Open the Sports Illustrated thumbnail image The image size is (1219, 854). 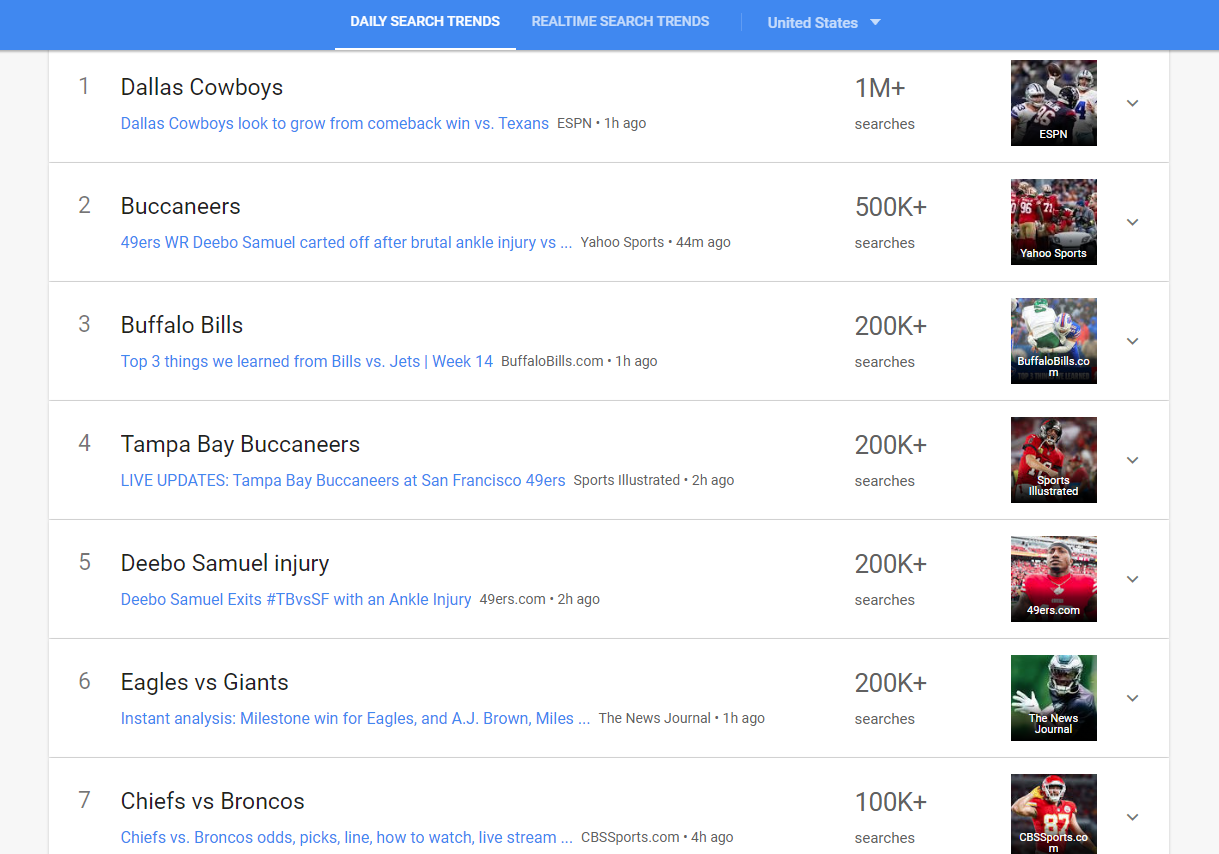pyautogui.click(x=1053, y=460)
